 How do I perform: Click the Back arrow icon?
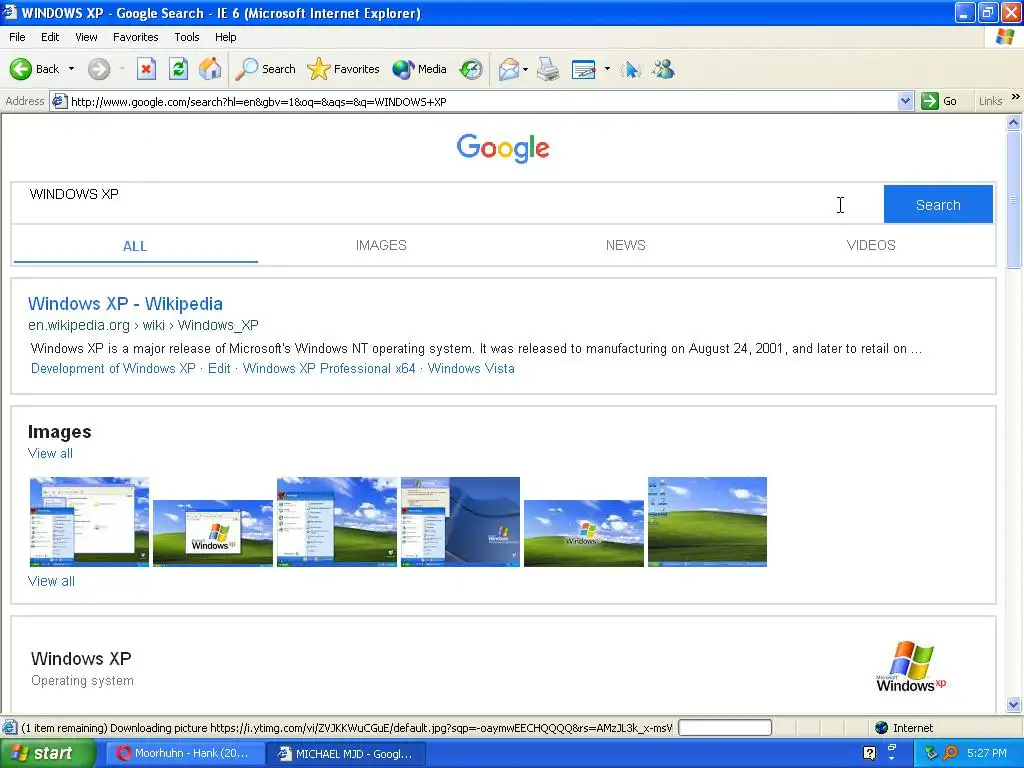(20, 69)
